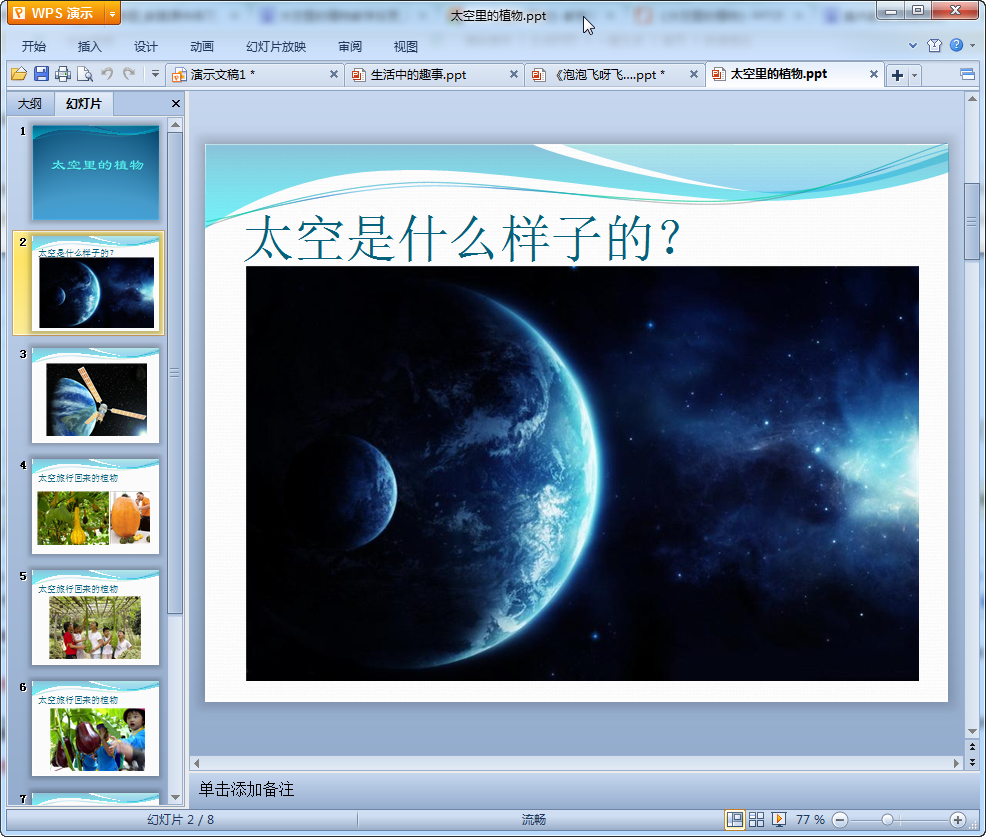Close the 《泡泡飞呀飞 document tab
The width and height of the screenshot is (986, 837).
[694, 74]
